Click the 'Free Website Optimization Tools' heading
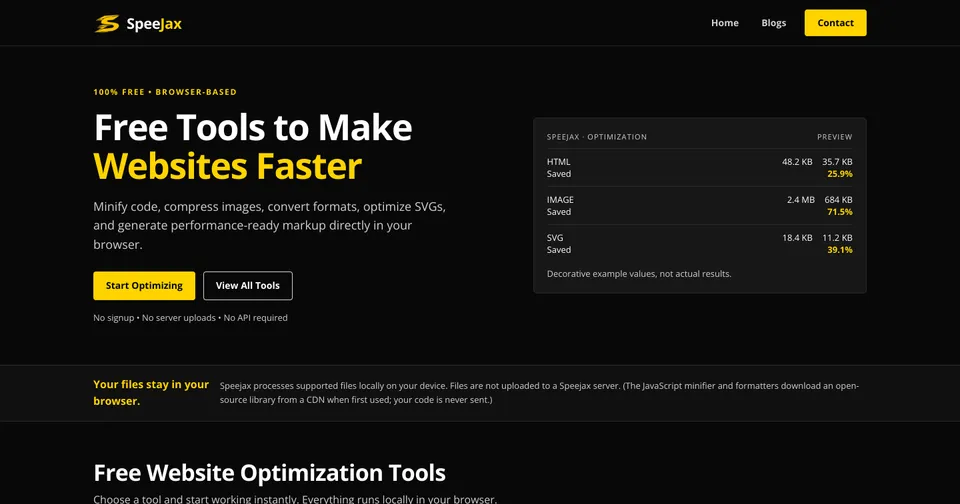 [269, 473]
